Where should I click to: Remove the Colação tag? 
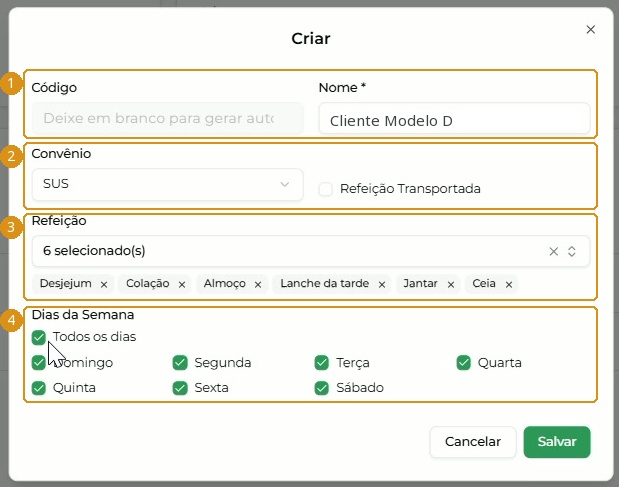(x=182, y=285)
